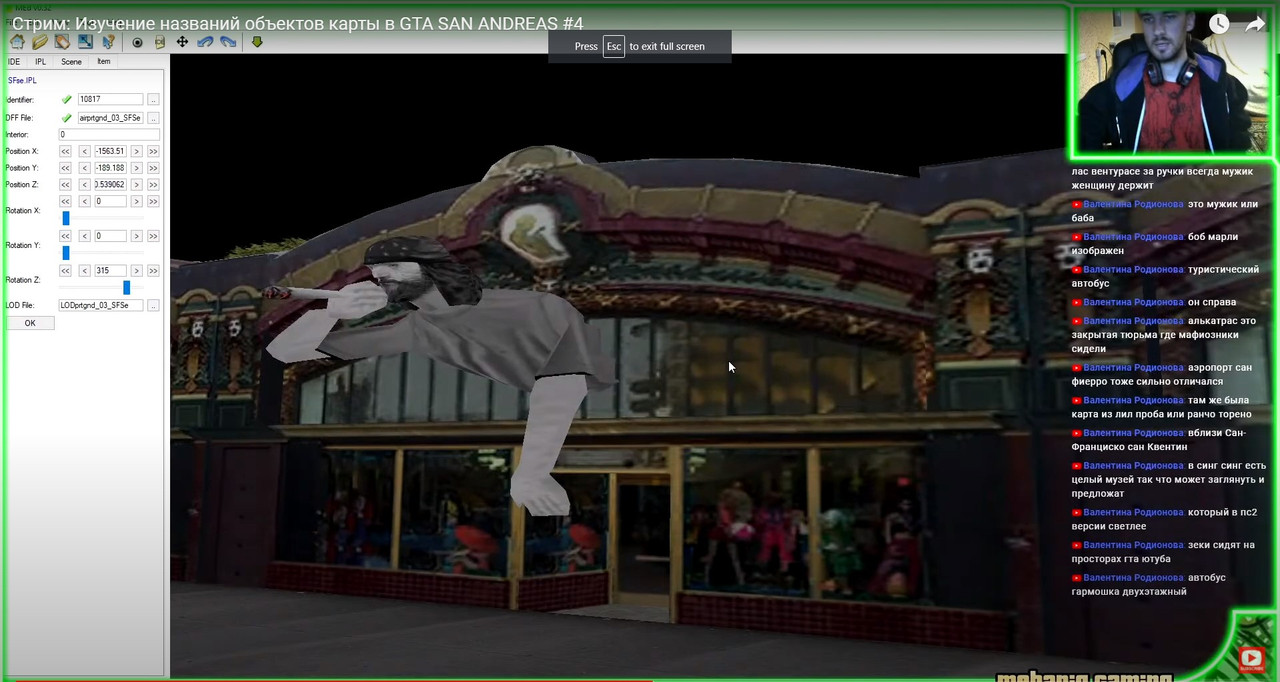Increase Position Z with the >> button

(153, 185)
